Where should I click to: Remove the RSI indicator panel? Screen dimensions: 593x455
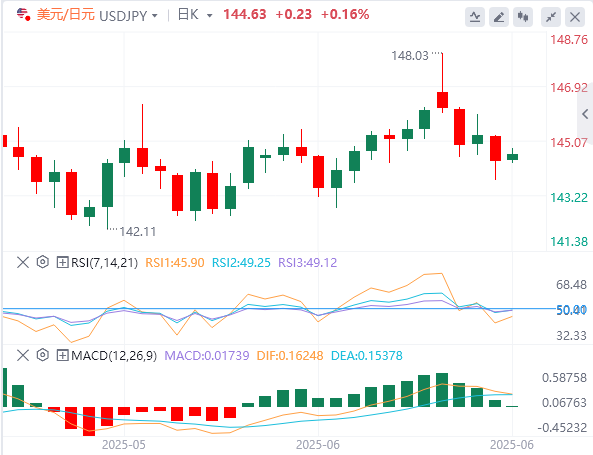(x=23, y=262)
